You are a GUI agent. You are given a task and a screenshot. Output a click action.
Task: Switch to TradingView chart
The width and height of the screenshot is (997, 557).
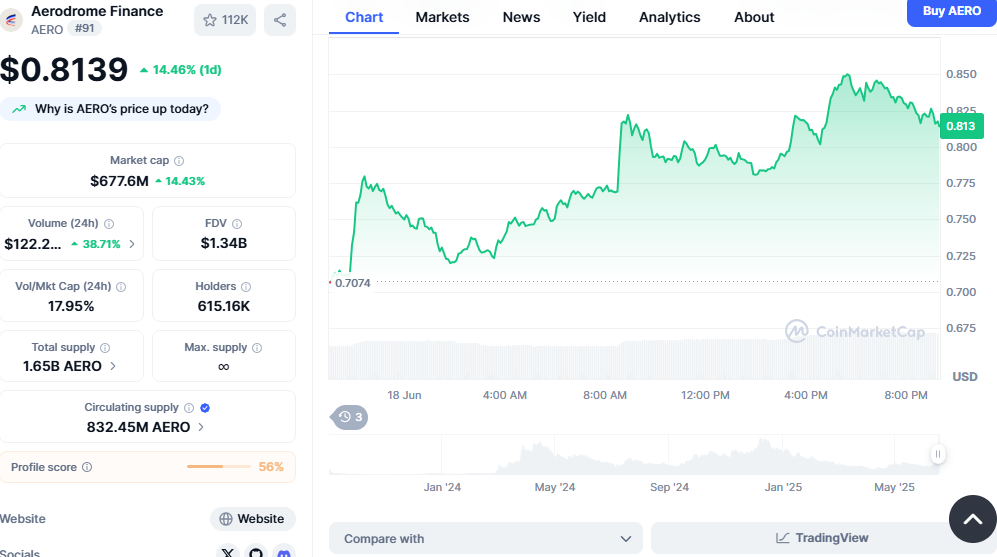pyautogui.click(x=822, y=538)
